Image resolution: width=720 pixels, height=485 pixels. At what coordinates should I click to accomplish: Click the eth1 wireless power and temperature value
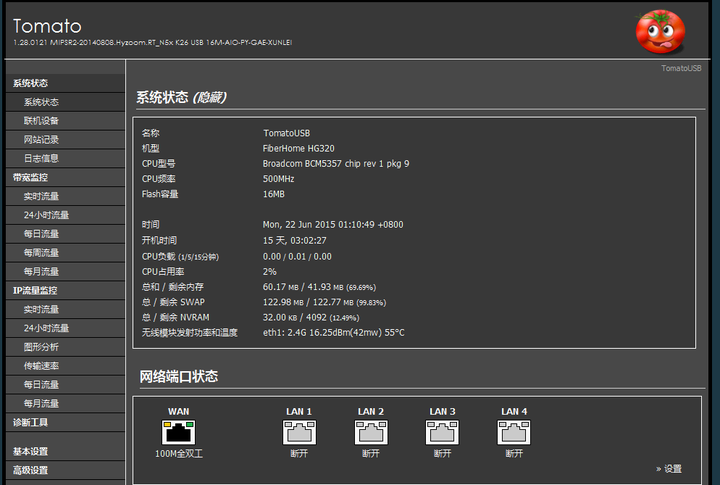click(x=333, y=333)
